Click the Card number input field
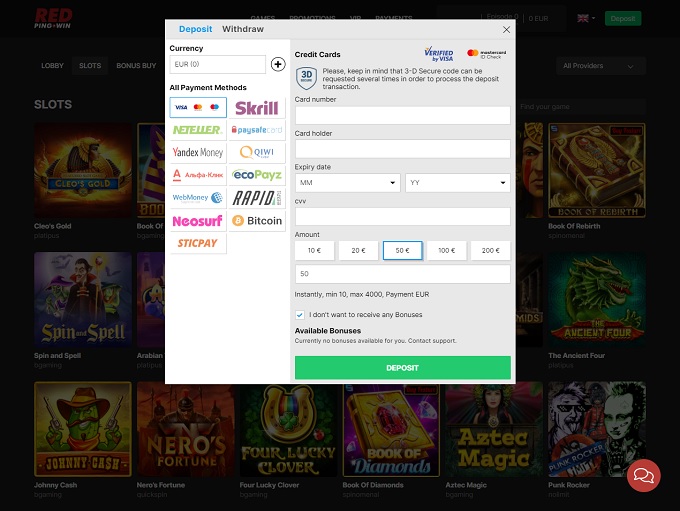Viewport: 680px width, 511px height. 402,115
